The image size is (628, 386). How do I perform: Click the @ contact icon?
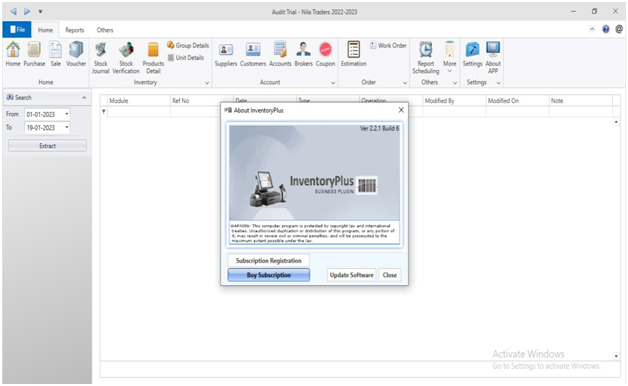619,29
